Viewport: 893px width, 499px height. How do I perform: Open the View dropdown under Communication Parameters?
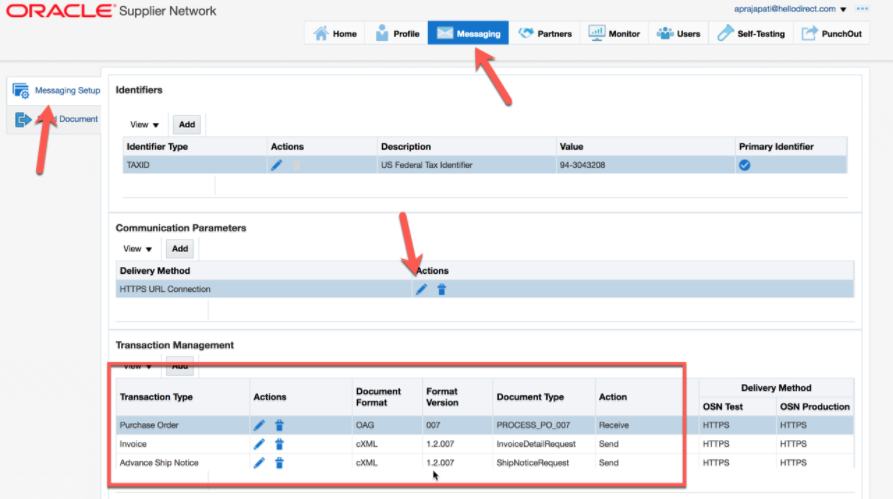[x=137, y=249]
